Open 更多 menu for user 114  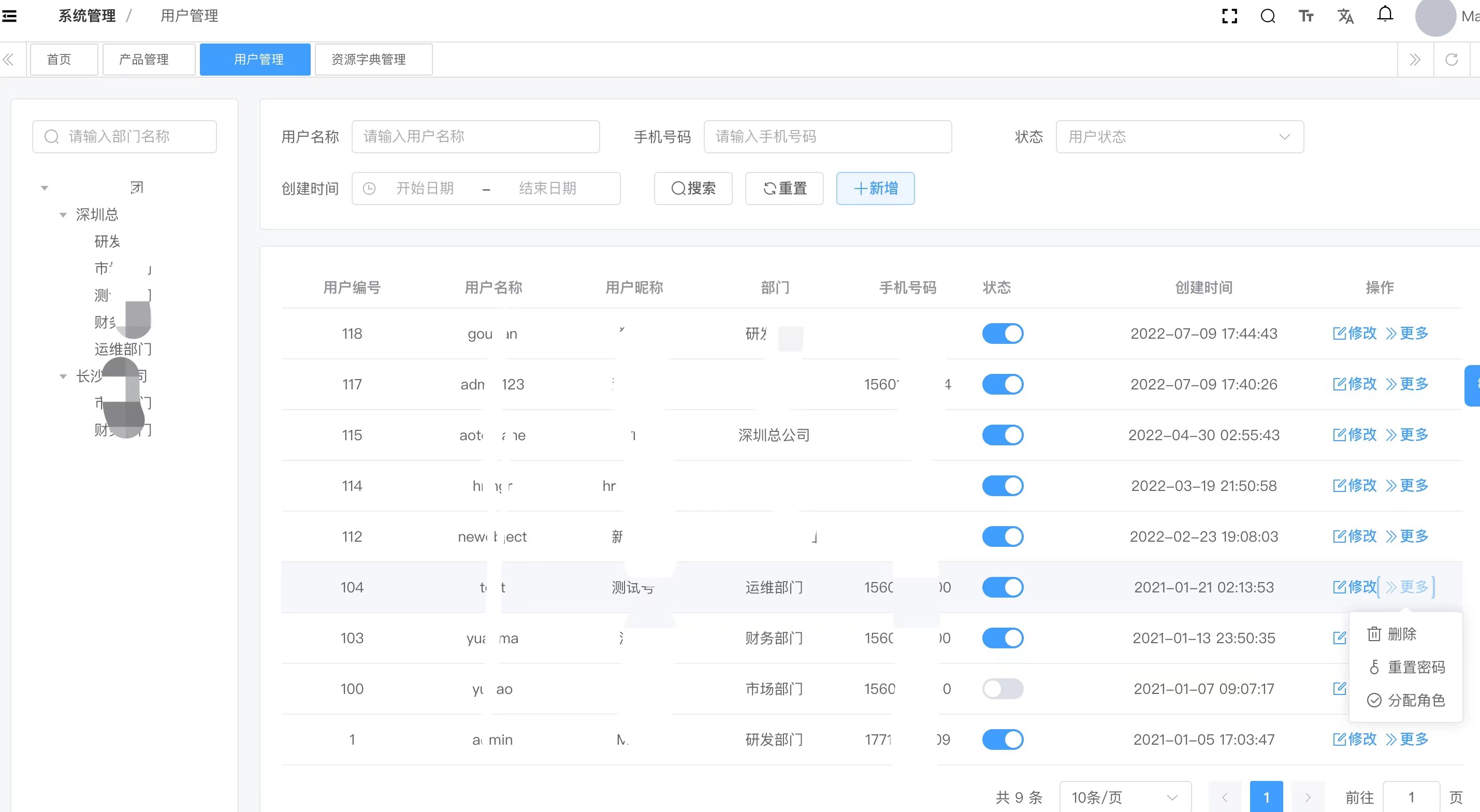point(1406,486)
